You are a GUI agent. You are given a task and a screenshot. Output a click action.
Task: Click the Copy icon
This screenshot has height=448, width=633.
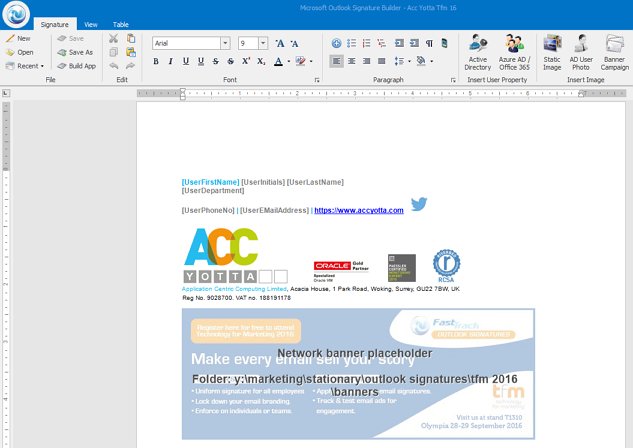click(113, 52)
